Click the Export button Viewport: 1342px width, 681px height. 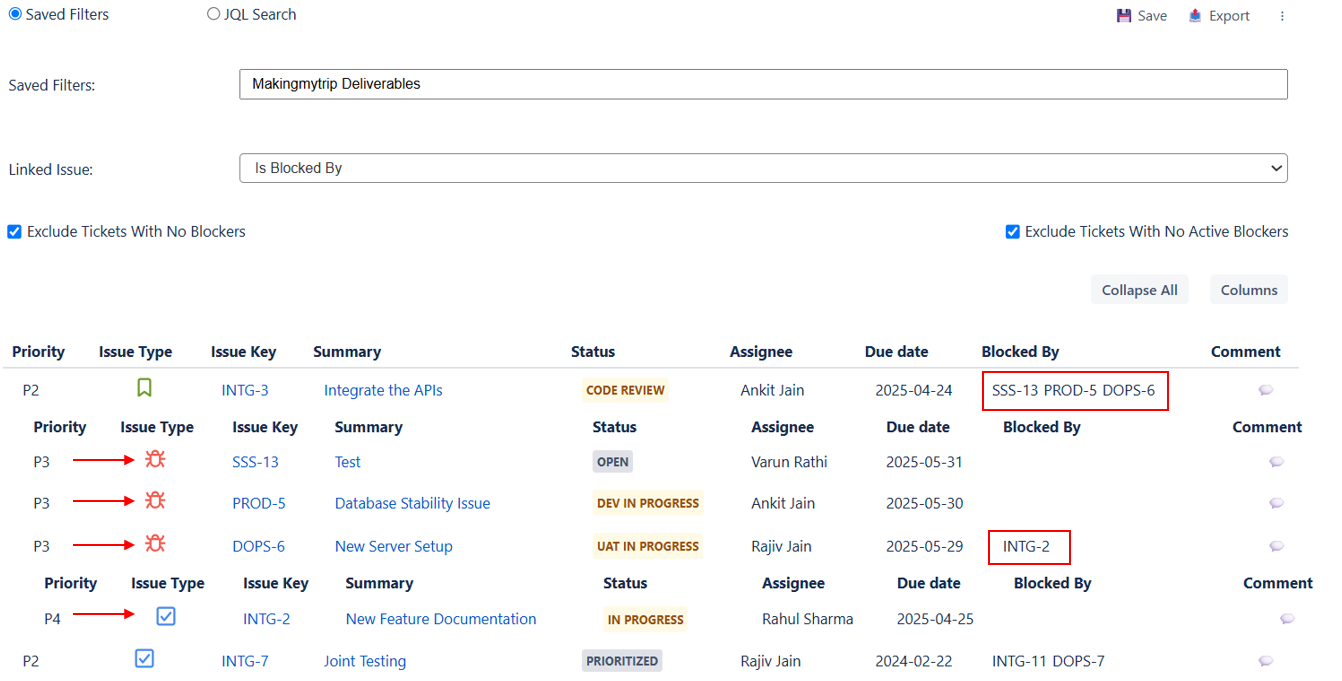coord(1219,16)
